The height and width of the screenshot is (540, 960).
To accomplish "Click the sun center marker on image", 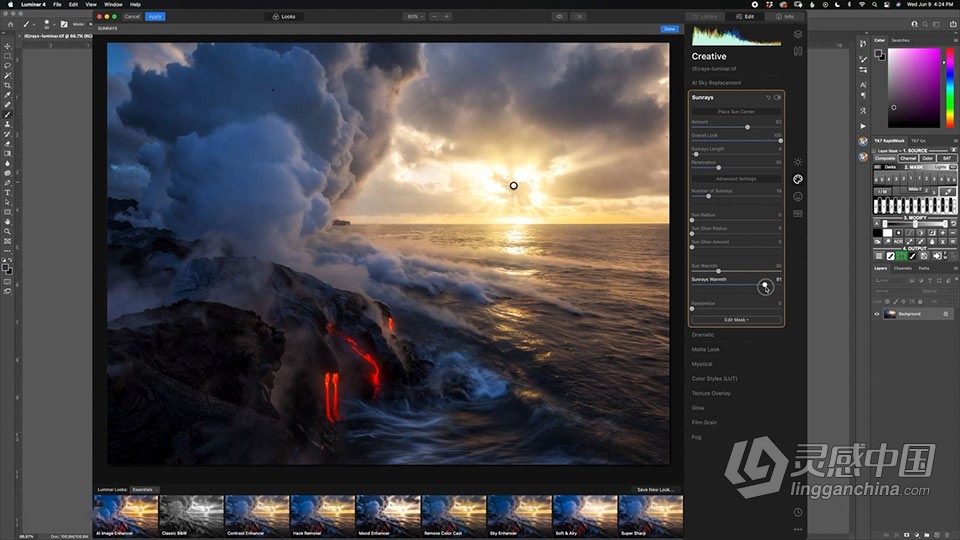I will pyautogui.click(x=514, y=186).
